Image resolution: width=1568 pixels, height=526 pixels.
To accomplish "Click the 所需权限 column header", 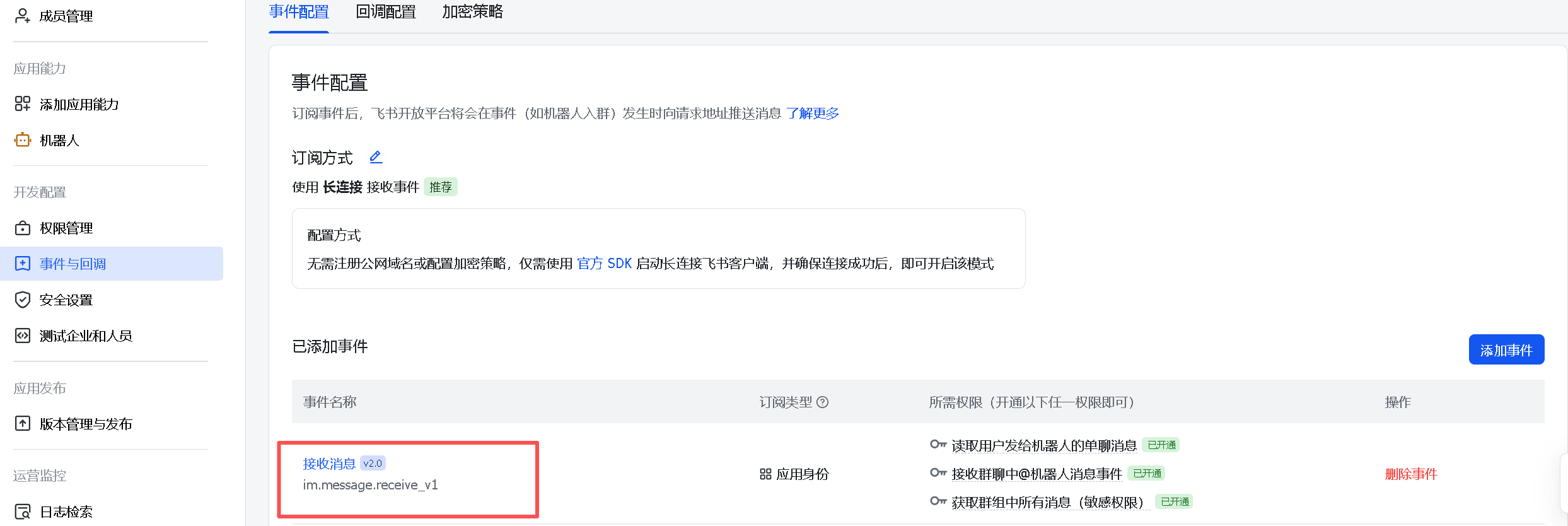I will 1031,402.
